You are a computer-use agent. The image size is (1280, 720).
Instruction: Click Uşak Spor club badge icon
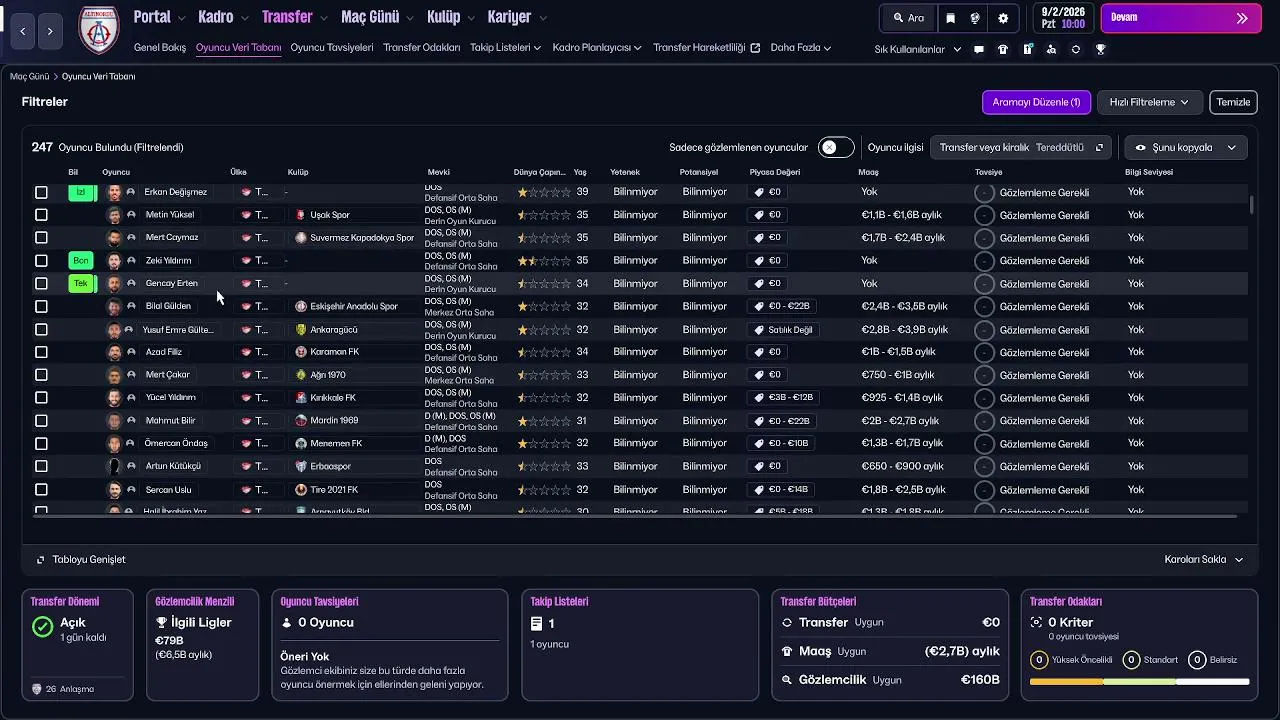(x=301, y=215)
